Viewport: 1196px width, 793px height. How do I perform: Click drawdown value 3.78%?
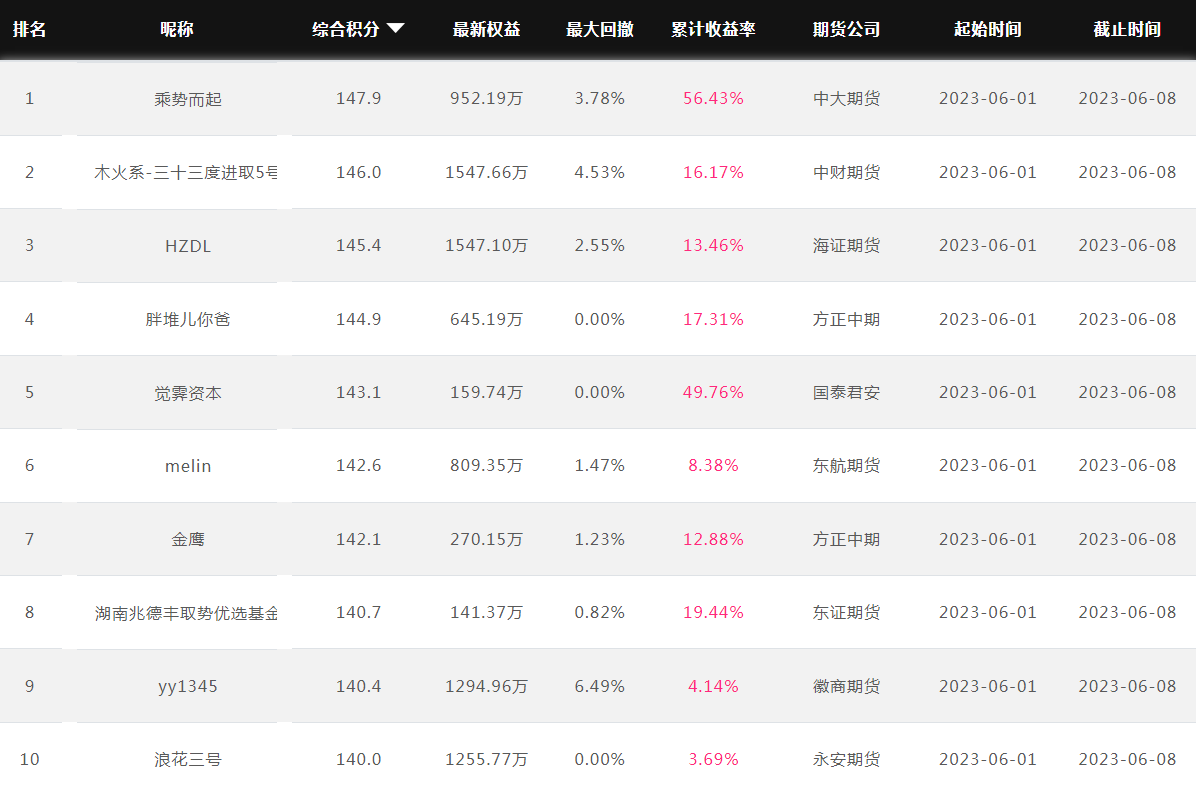tap(600, 98)
